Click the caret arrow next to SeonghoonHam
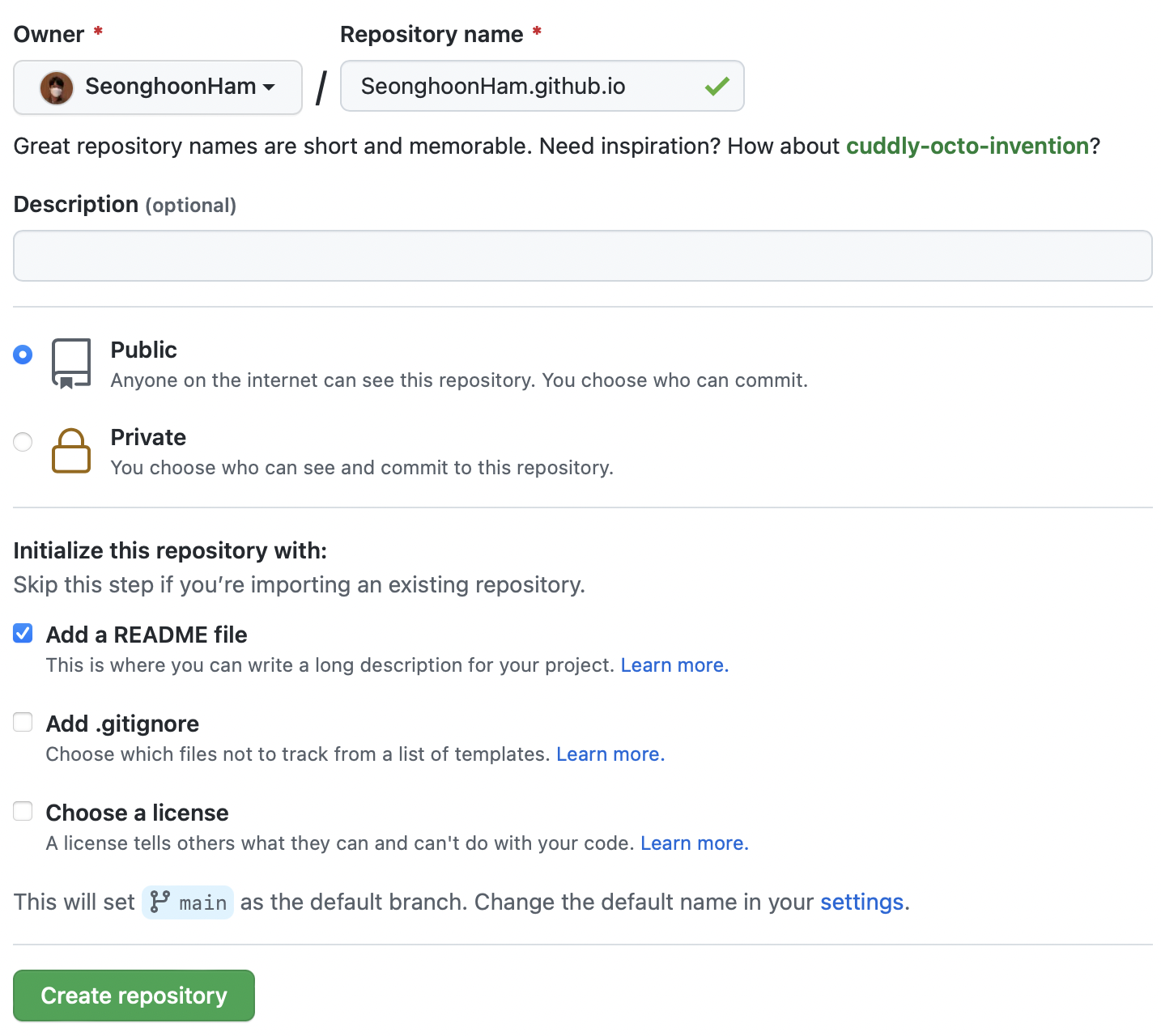 tap(270, 87)
